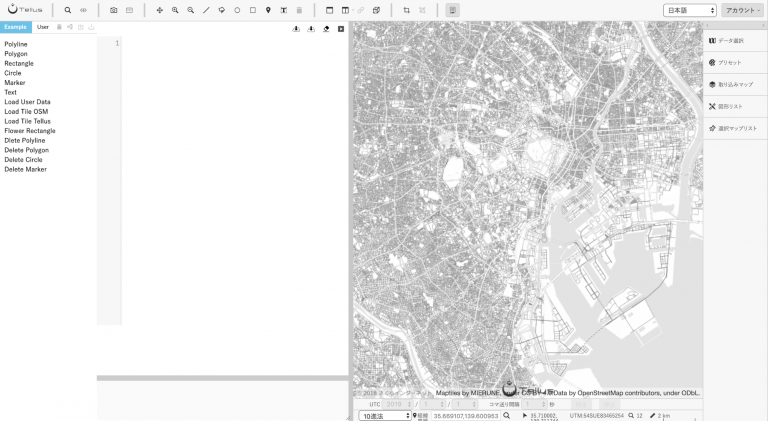
Task: Take a map screenshot with camera icon
Action: (x=114, y=10)
